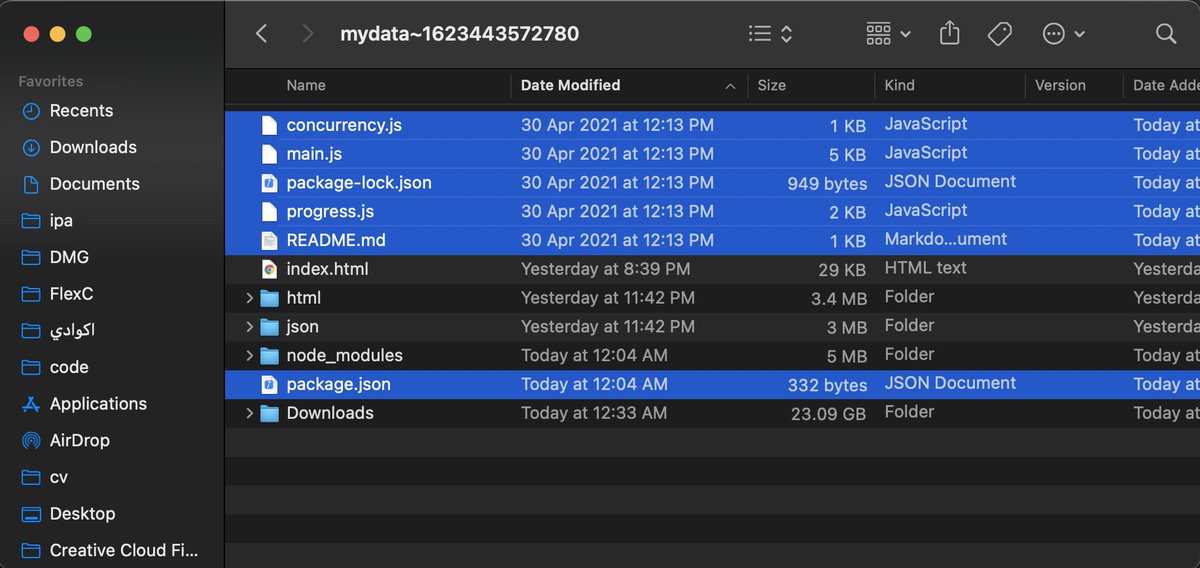
Task: Open Applications in the sidebar
Action: pyautogui.click(x=86, y=404)
